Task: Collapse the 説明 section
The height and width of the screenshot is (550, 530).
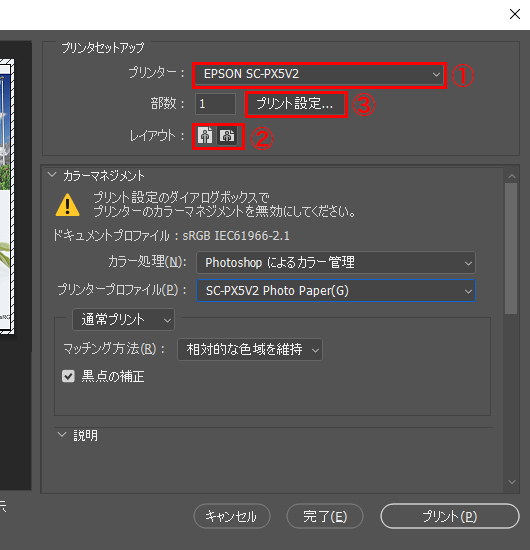Action: (62, 435)
